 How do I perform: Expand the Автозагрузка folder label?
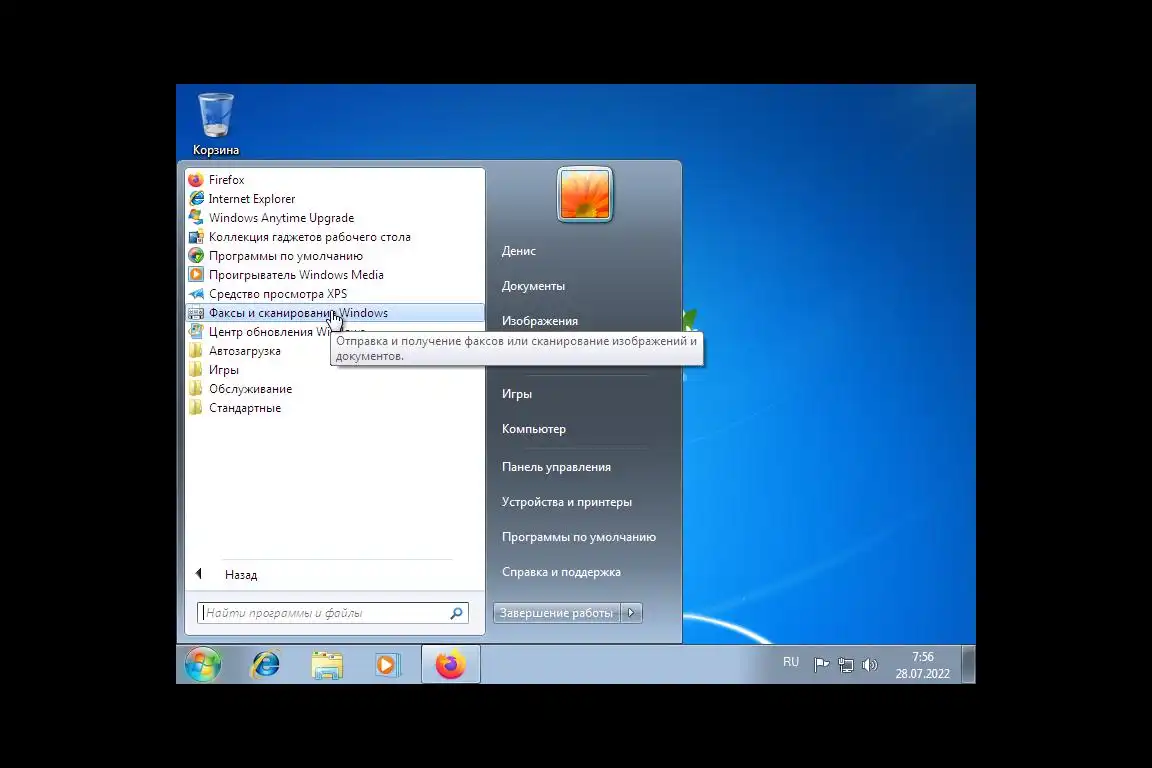(245, 351)
